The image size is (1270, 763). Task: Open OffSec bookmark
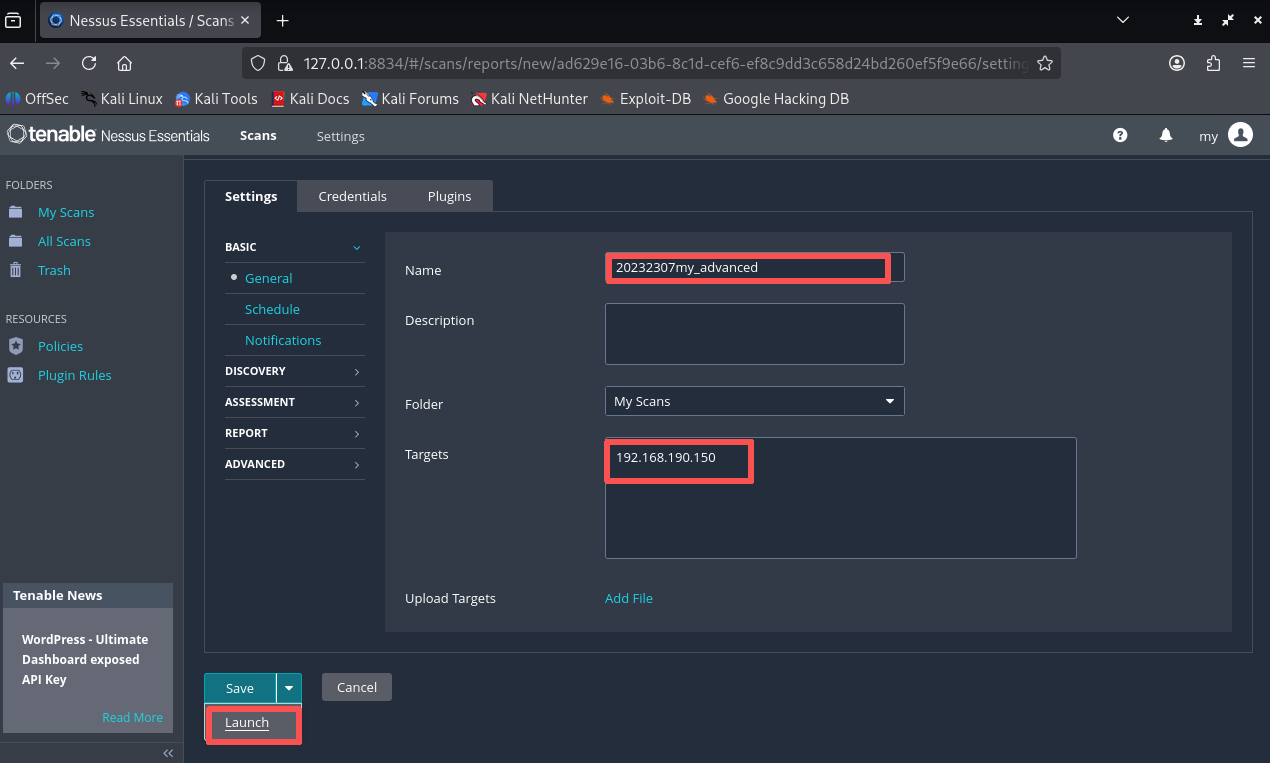click(38, 98)
